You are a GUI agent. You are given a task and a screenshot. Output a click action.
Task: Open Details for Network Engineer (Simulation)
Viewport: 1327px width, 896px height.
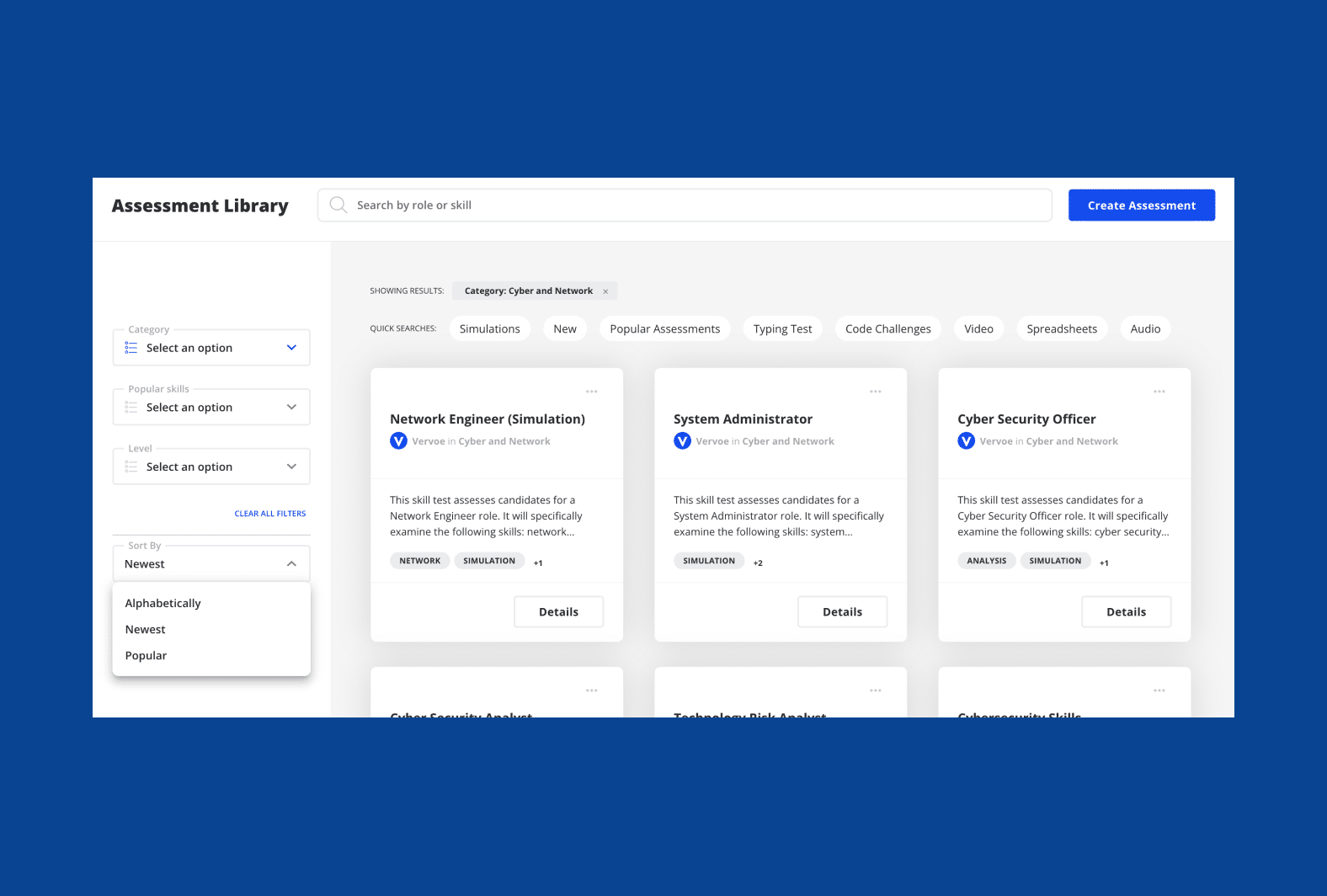tap(559, 612)
